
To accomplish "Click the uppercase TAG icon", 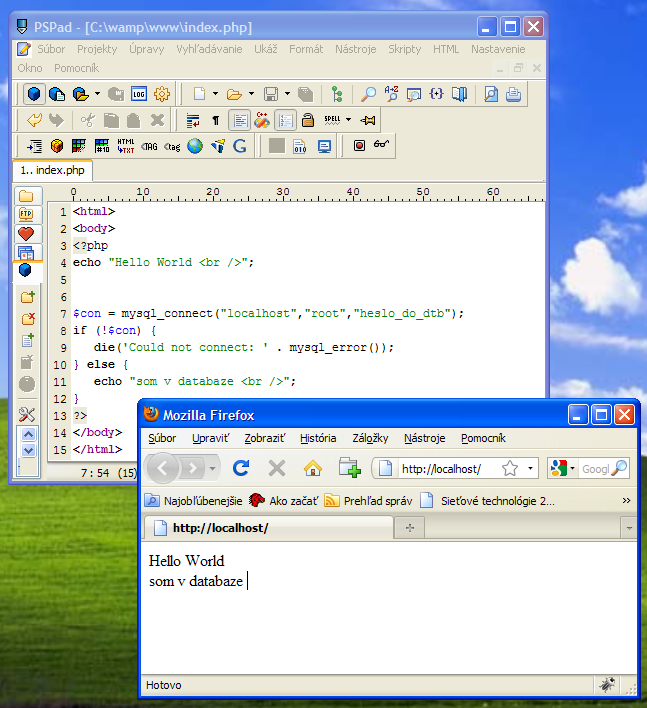I will coord(149,146).
